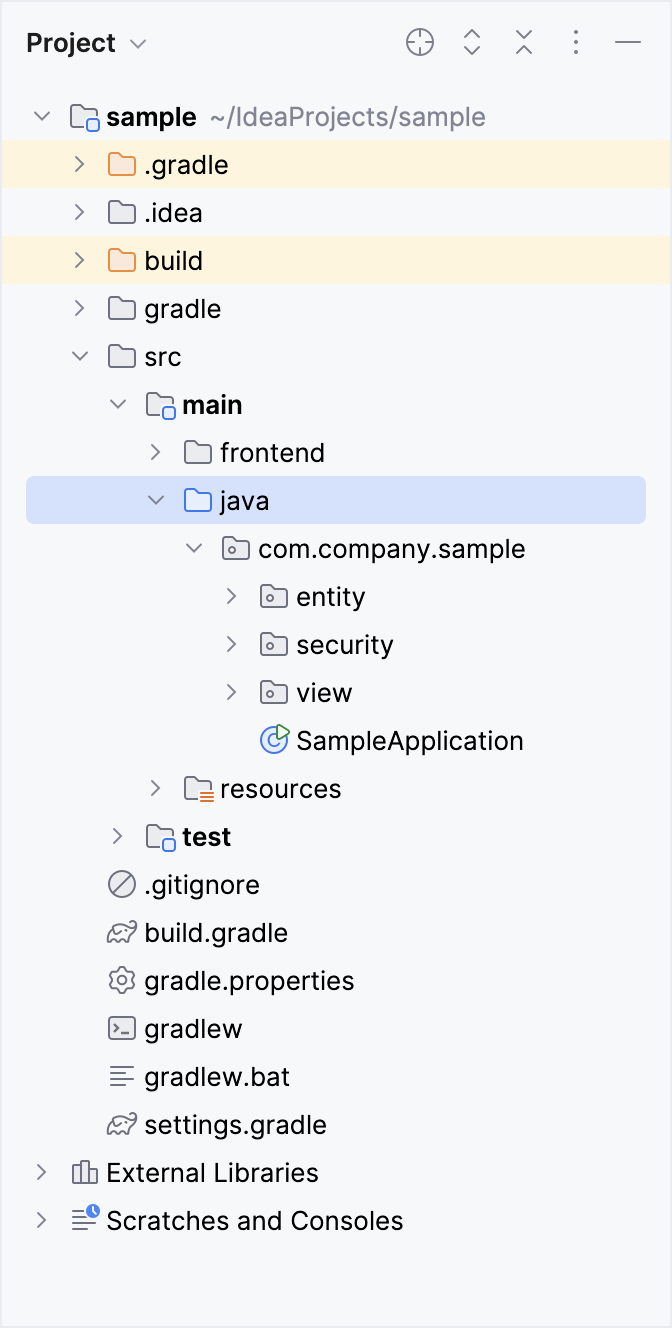
Task: Click the build.gradle Gradle elephant icon
Action: (121, 932)
